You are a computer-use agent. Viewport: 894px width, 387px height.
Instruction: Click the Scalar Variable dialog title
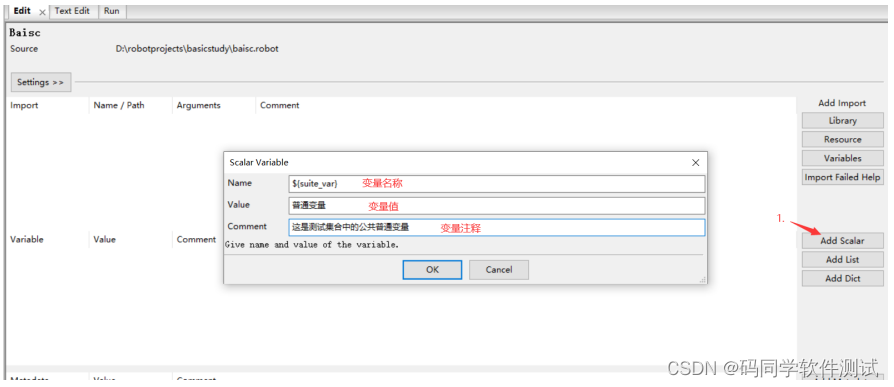259,162
